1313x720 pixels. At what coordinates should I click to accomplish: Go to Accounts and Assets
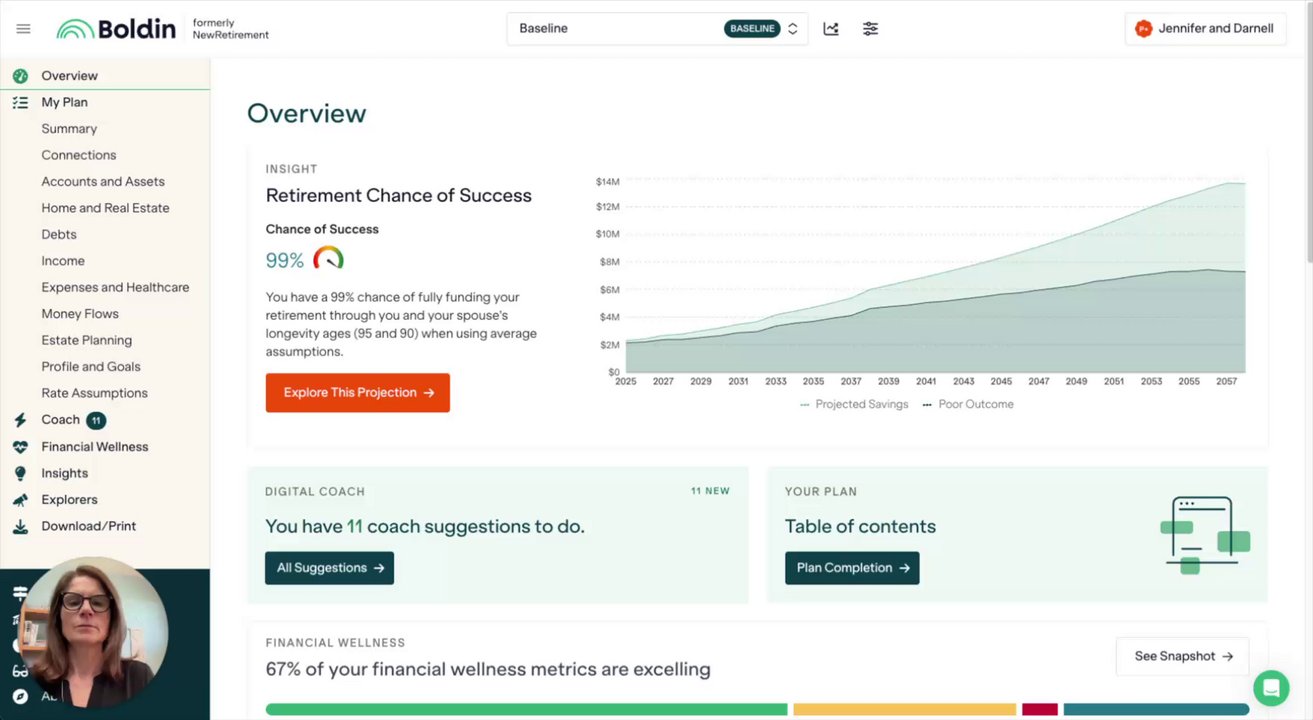click(x=103, y=182)
